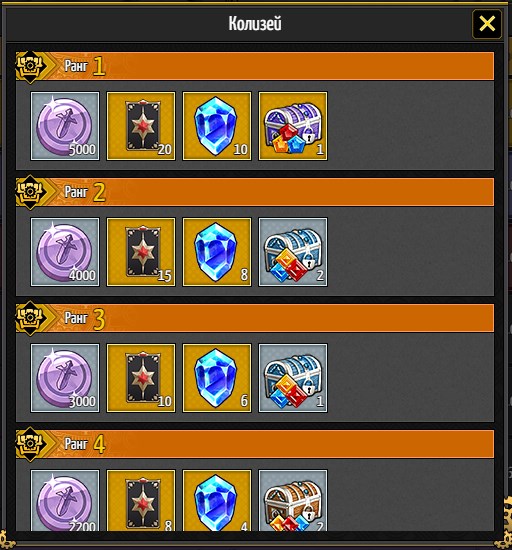Viewport: 512px width, 550px height.
Task: Open the Rank 3 blue gem chest
Action: [293, 378]
